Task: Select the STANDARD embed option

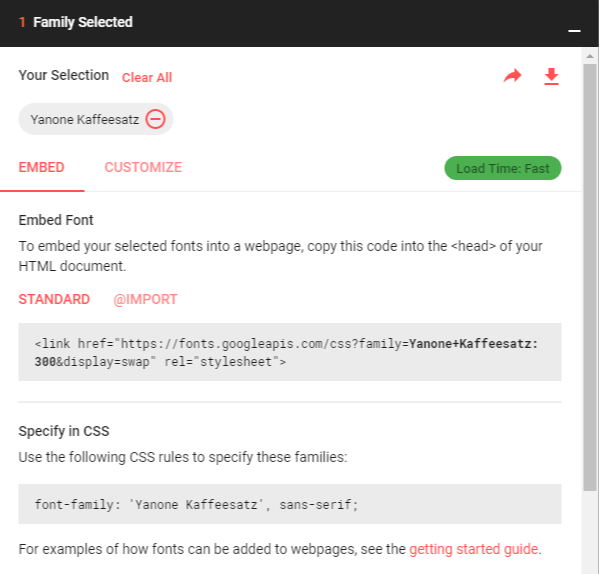Action: 54,299
